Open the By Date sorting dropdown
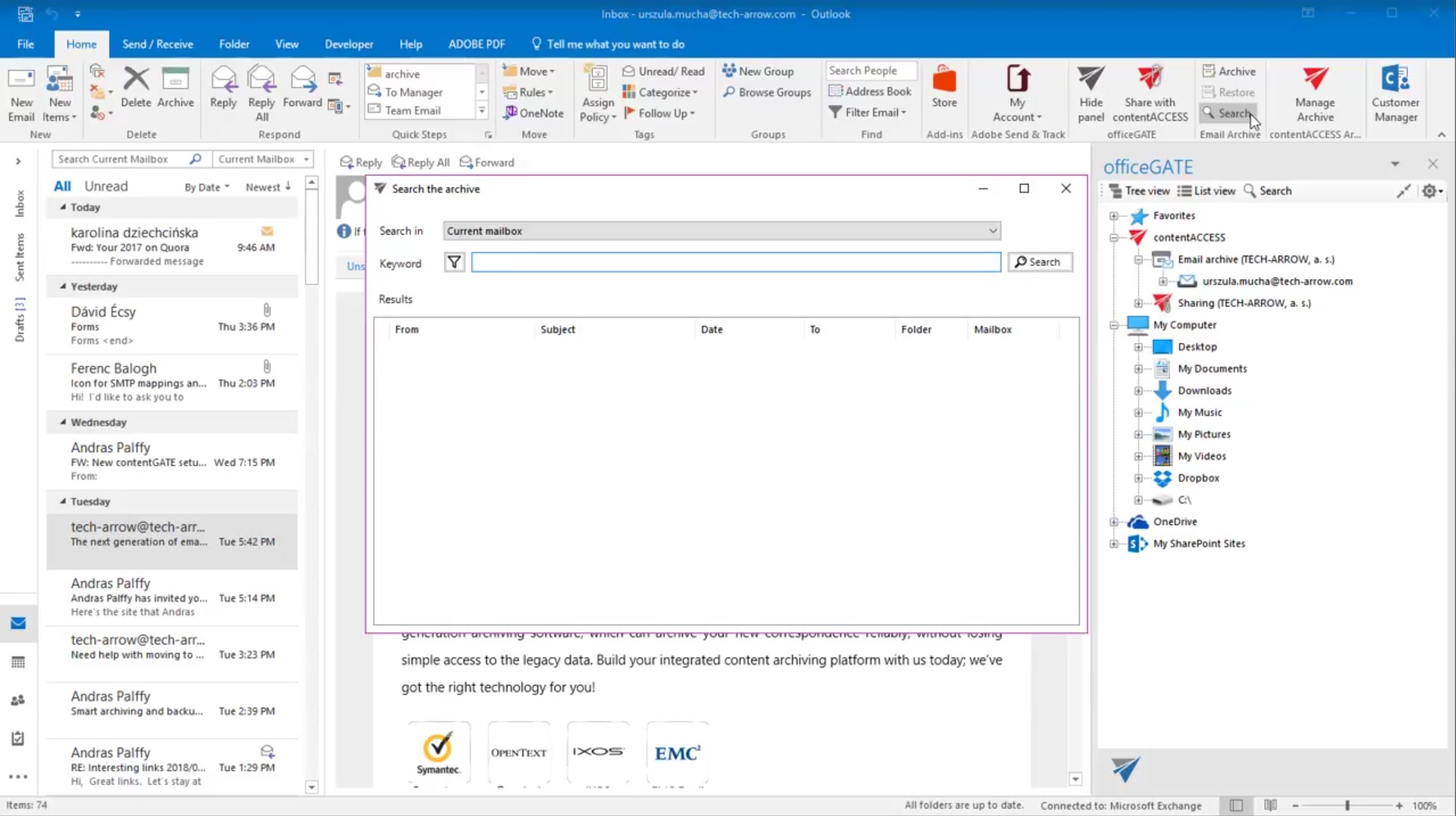Viewport: 1456px width, 816px height. (x=206, y=186)
